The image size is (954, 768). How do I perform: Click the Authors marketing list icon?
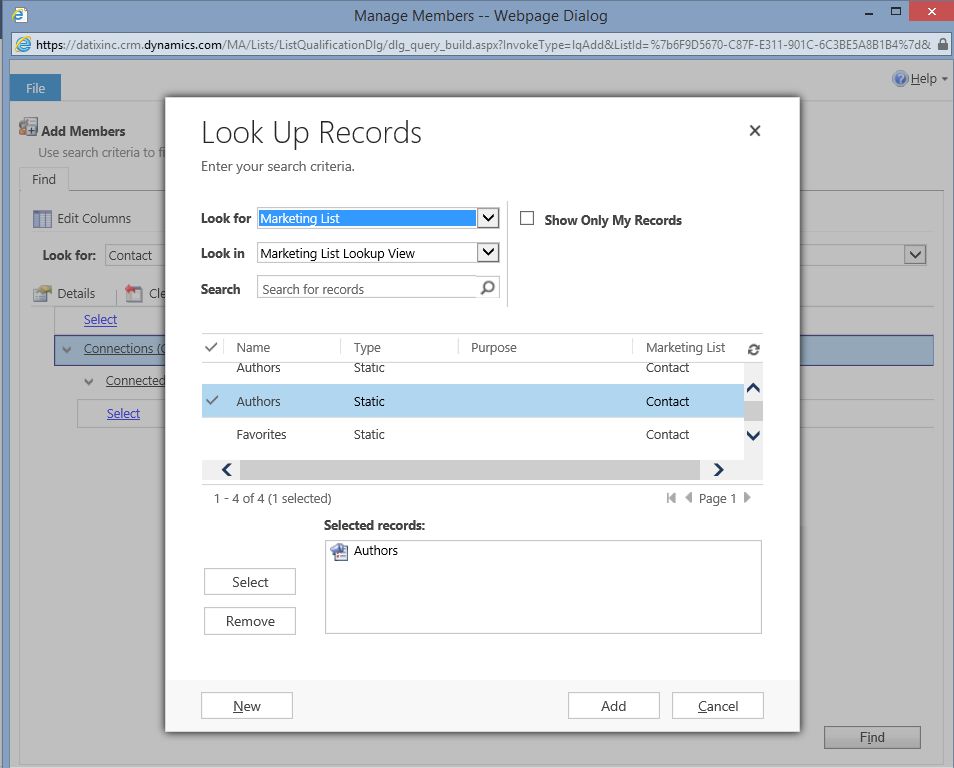[340, 551]
